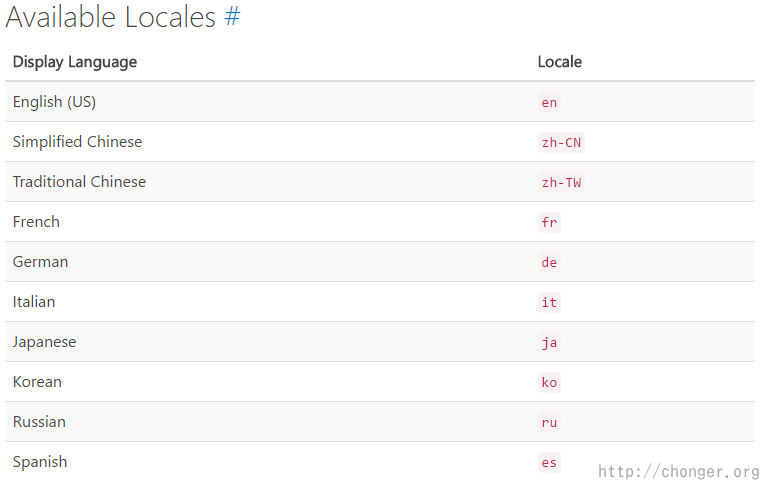Select the German row label
Viewport: 760px width, 480px height.
pyautogui.click(x=40, y=262)
